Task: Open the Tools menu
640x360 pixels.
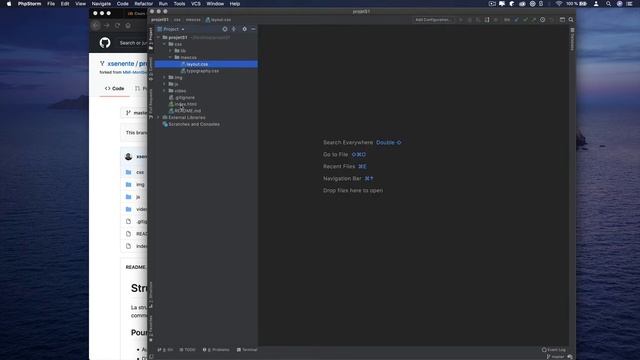Action: (x=179, y=4)
